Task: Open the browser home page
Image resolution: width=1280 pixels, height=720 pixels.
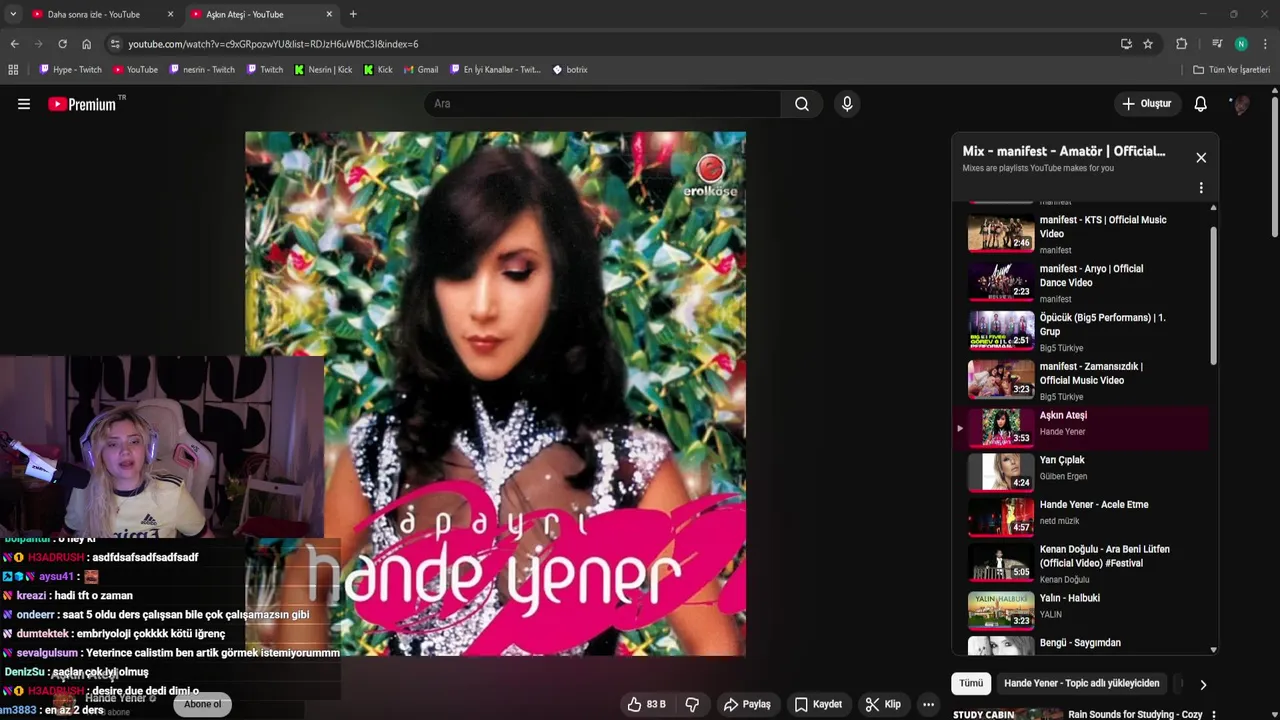Action: 86,44
